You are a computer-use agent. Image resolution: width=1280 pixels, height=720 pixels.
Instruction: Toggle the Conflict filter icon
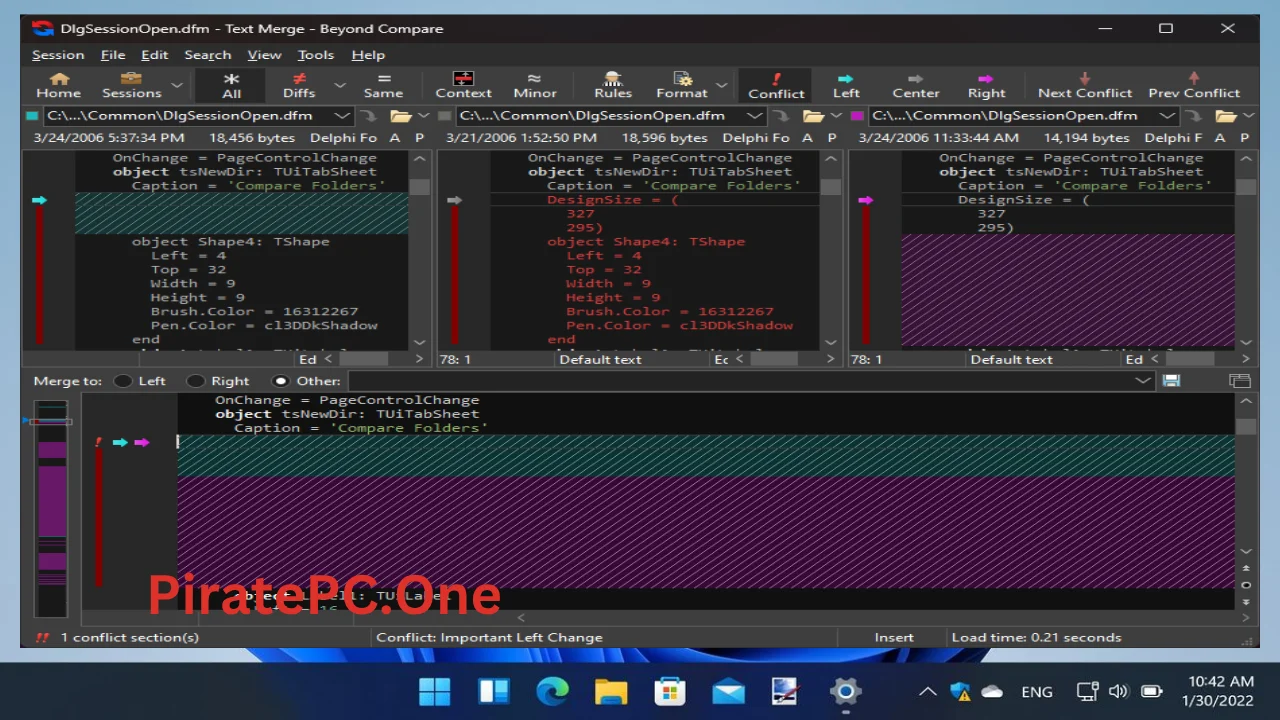tap(776, 85)
